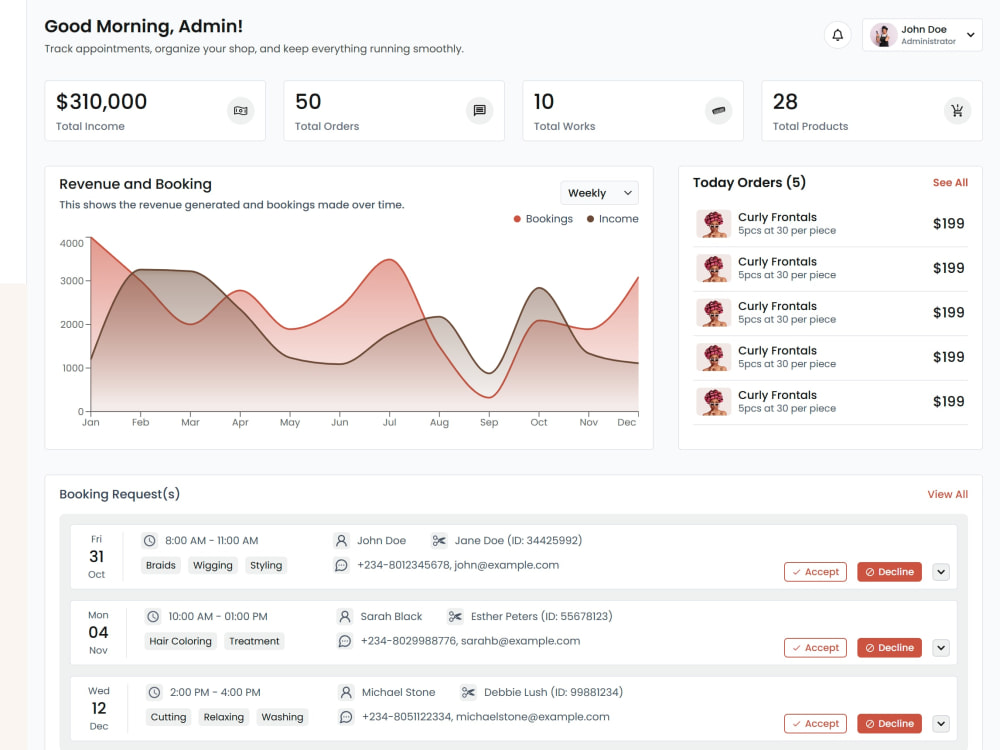This screenshot has width=1000, height=750.
Task: Toggle the Bookings legend dot
Action: pyautogui.click(x=517, y=219)
